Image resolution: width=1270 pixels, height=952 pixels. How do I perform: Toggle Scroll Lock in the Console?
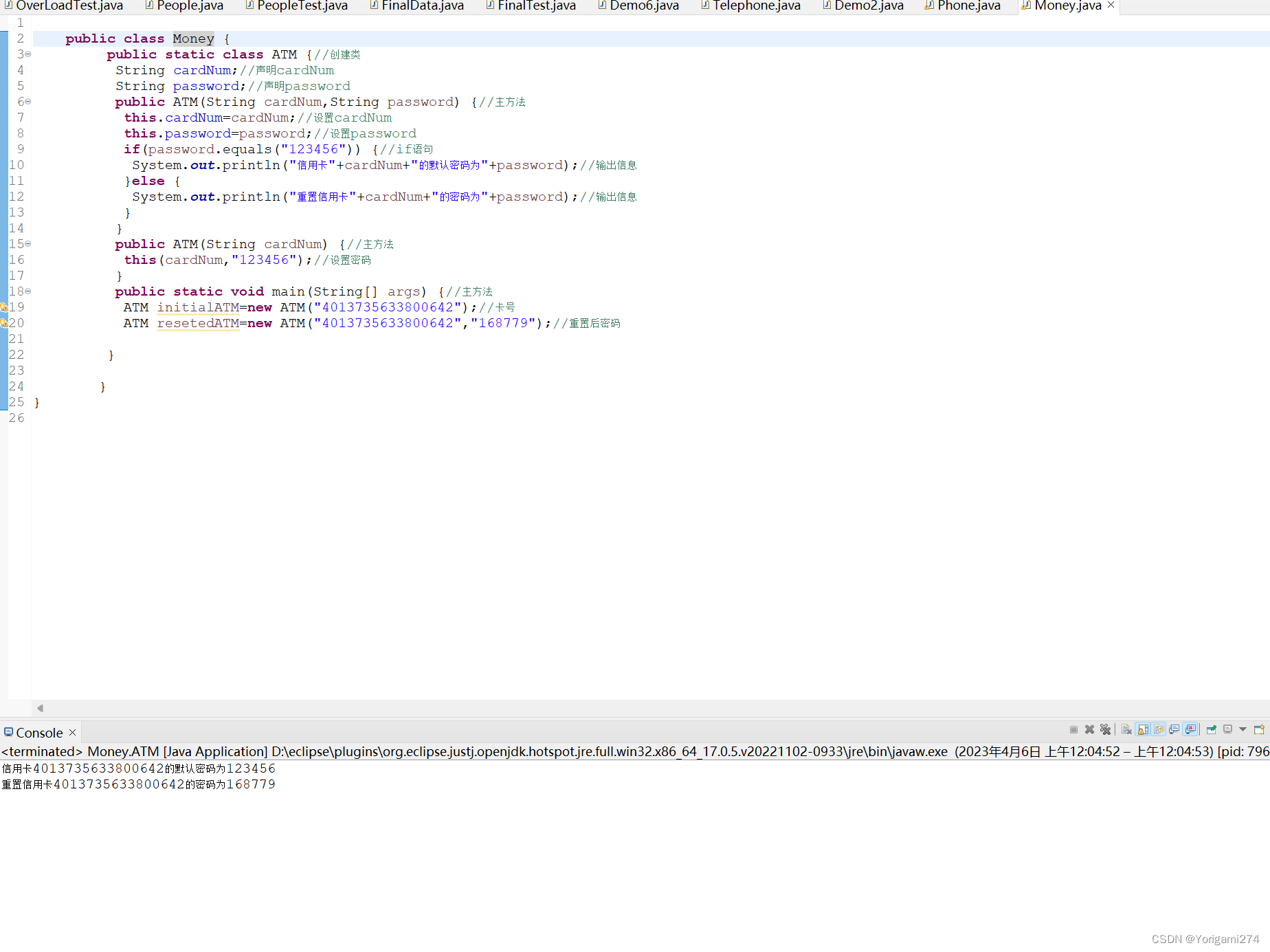(1143, 729)
